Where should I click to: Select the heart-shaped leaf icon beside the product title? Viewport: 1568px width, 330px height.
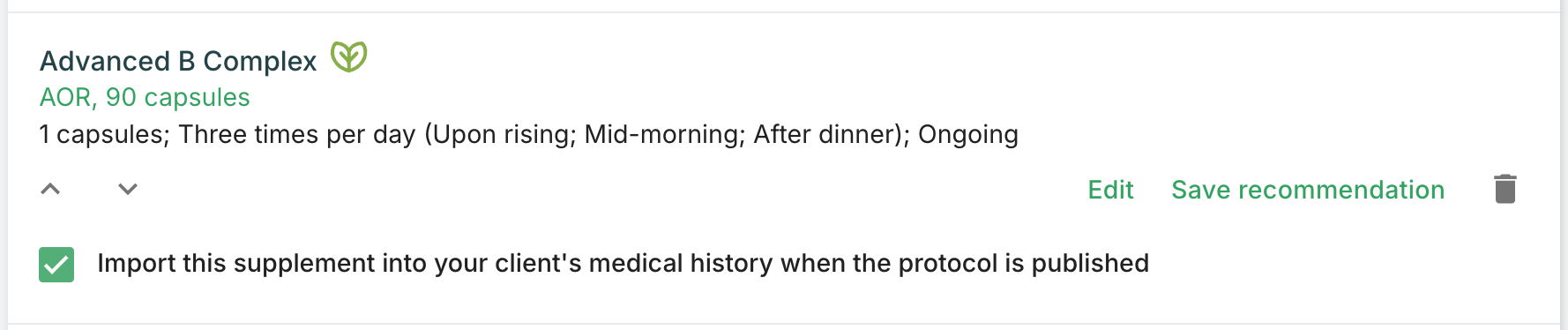[348, 57]
